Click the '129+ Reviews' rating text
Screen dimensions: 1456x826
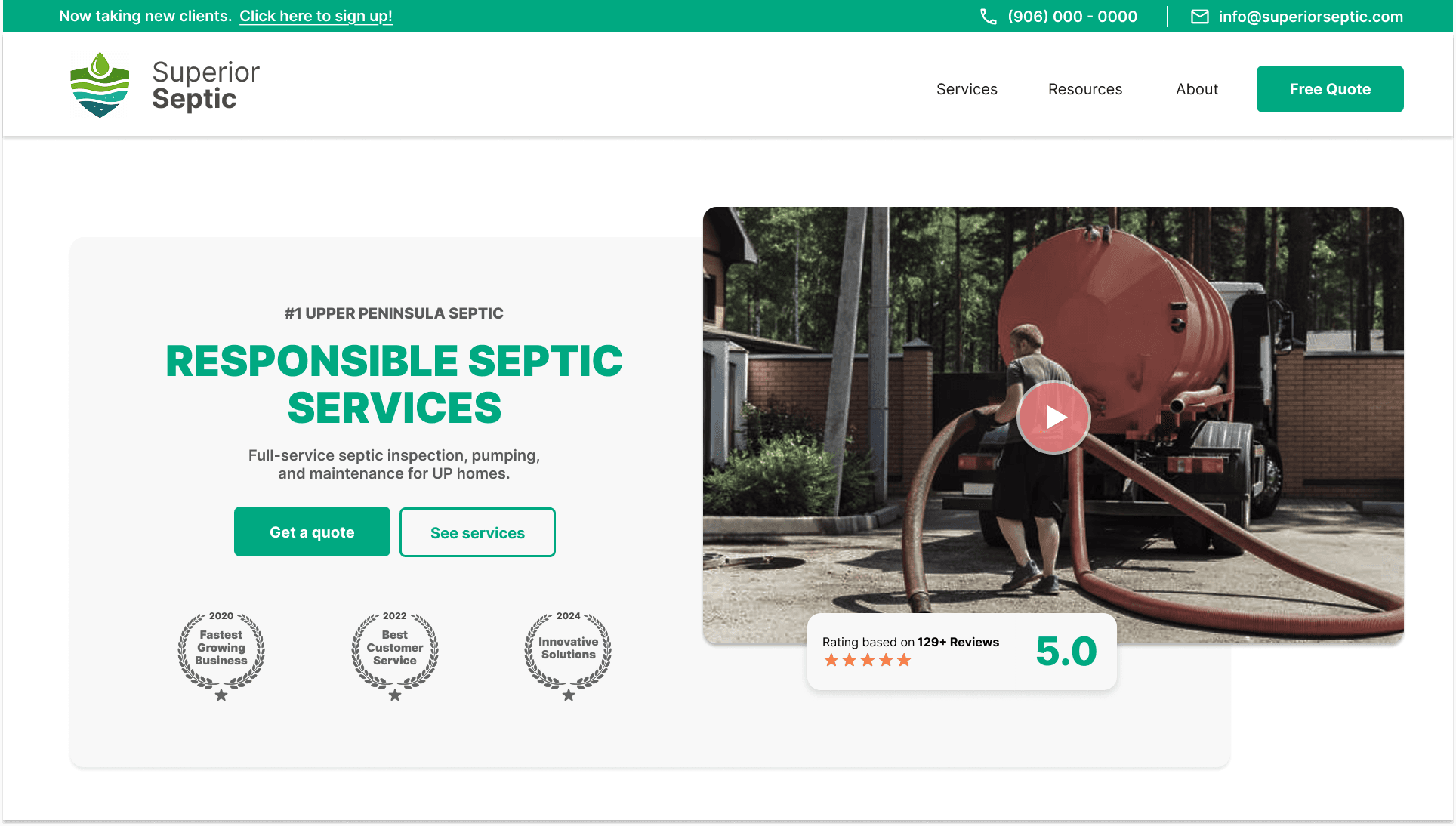click(958, 642)
